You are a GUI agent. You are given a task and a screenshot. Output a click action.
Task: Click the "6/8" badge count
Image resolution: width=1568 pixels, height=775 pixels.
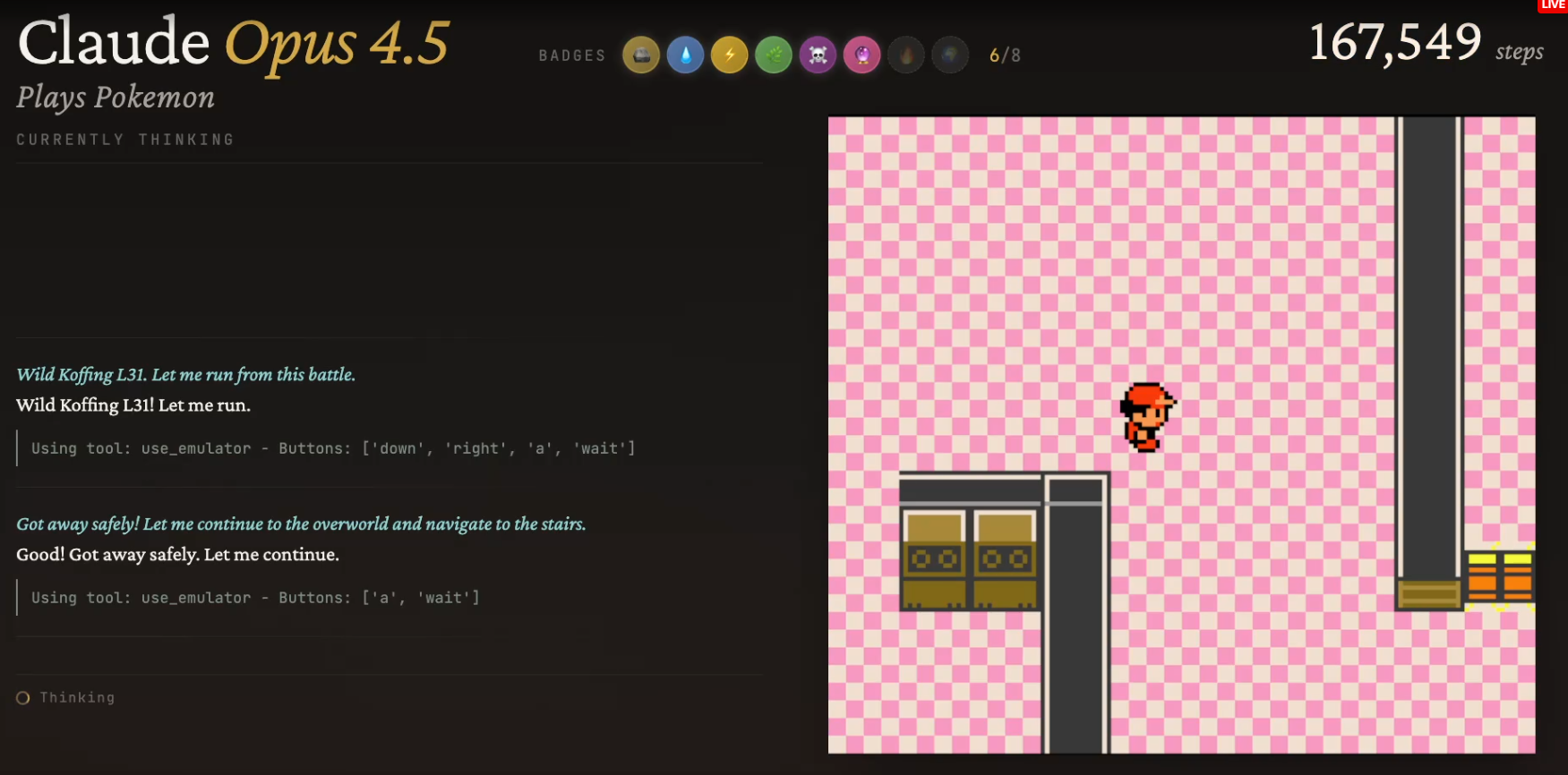[x=1005, y=55]
